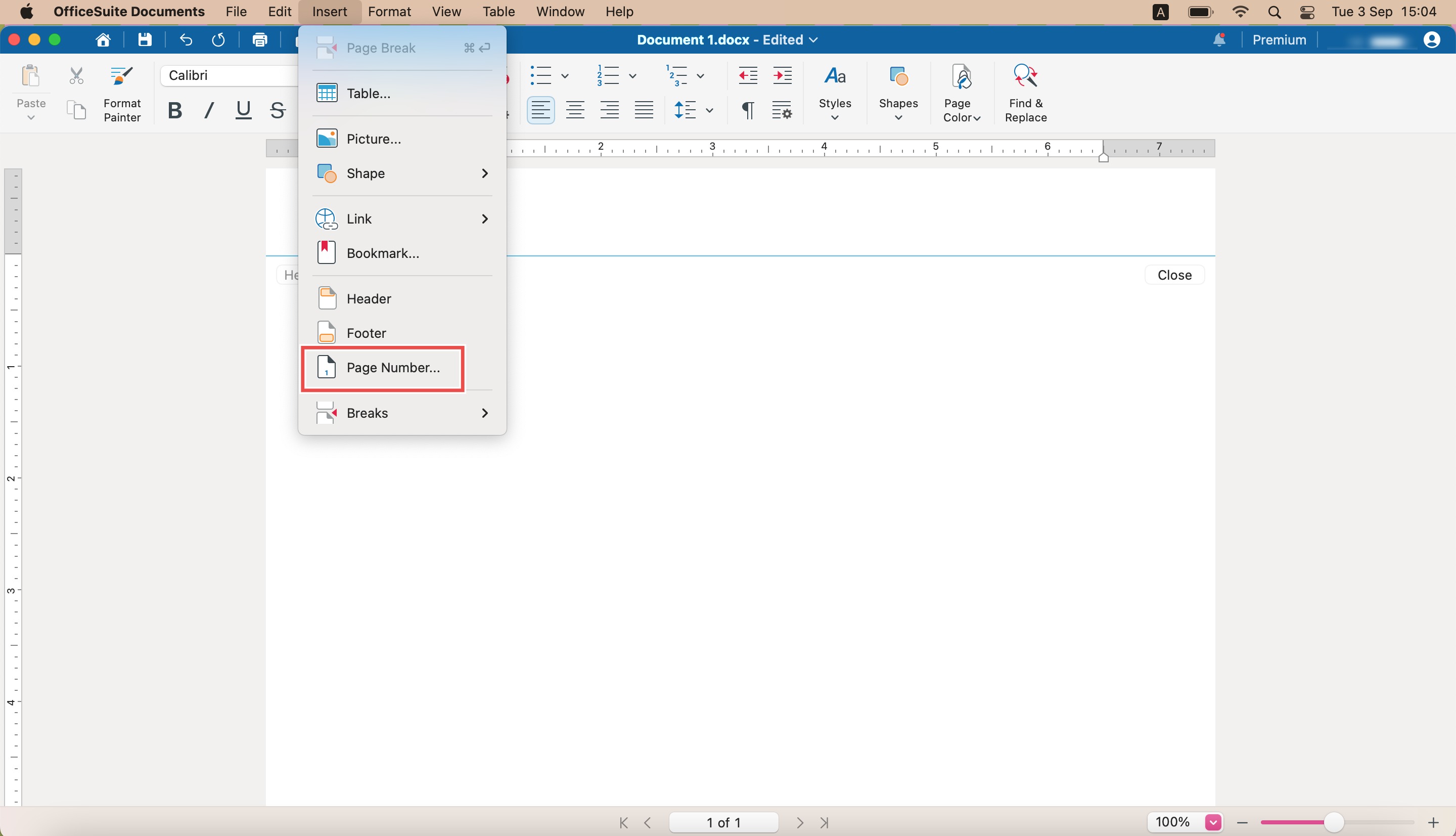Open the notifications bell

[1219, 39]
